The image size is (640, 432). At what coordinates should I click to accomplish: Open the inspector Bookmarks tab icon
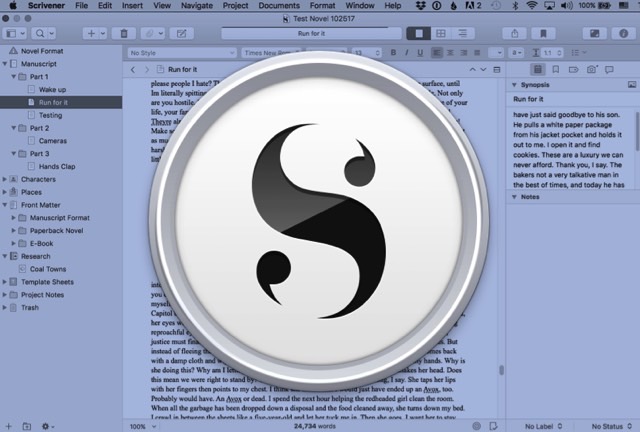point(556,69)
